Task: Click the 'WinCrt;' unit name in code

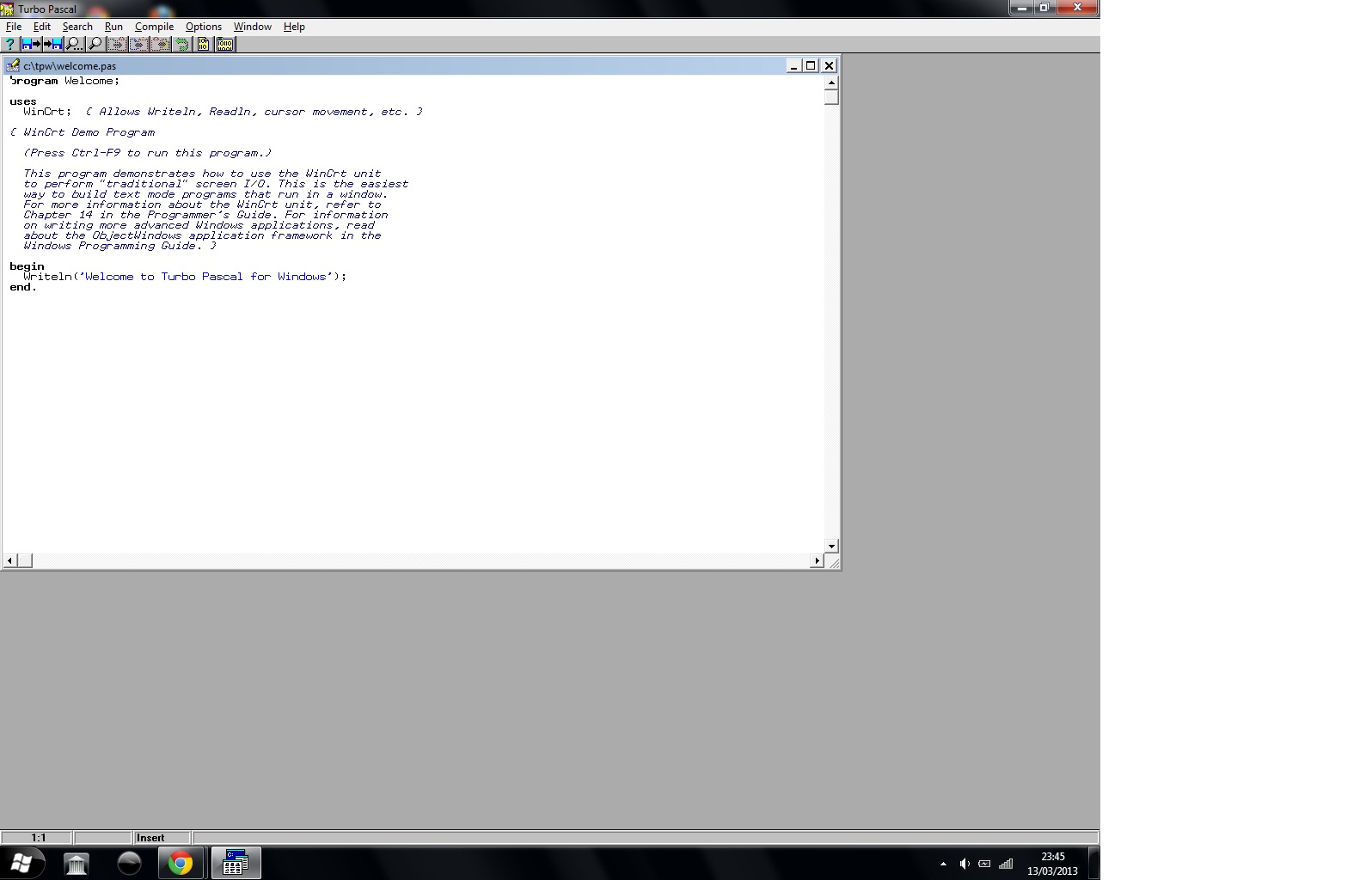Action: click(47, 112)
